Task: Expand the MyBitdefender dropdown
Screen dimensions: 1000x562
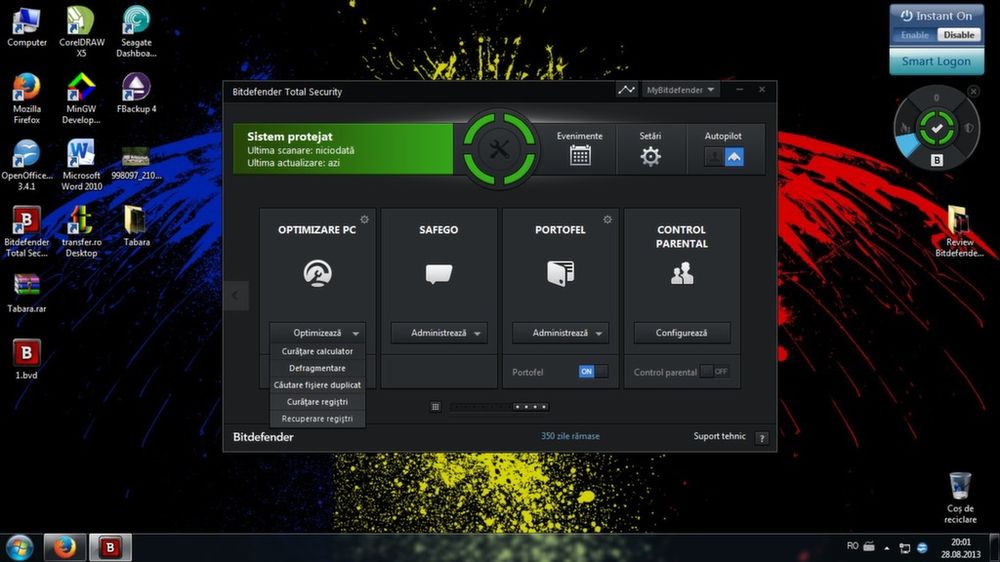Action: 680,90
